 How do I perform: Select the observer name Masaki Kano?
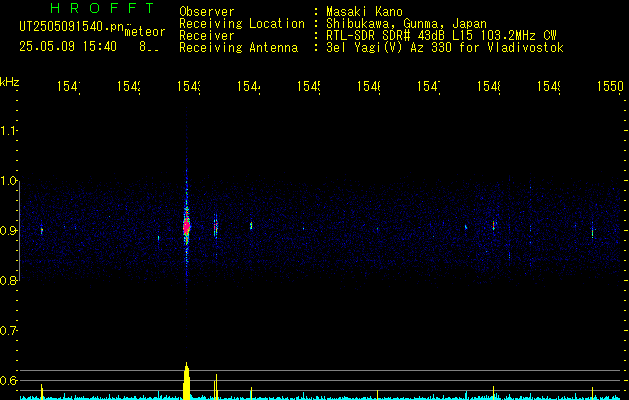coord(364,12)
